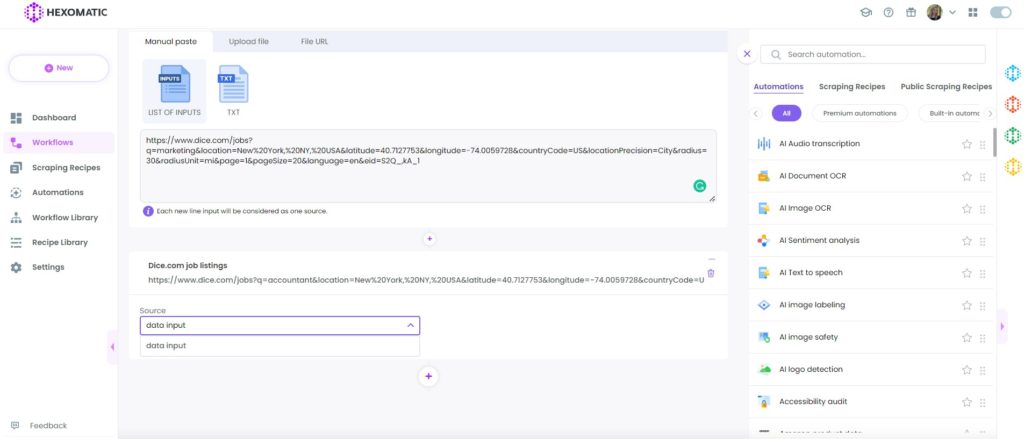The image size is (1024, 439).
Task: Open Recipe Library in the sidebar
Action: (x=59, y=242)
